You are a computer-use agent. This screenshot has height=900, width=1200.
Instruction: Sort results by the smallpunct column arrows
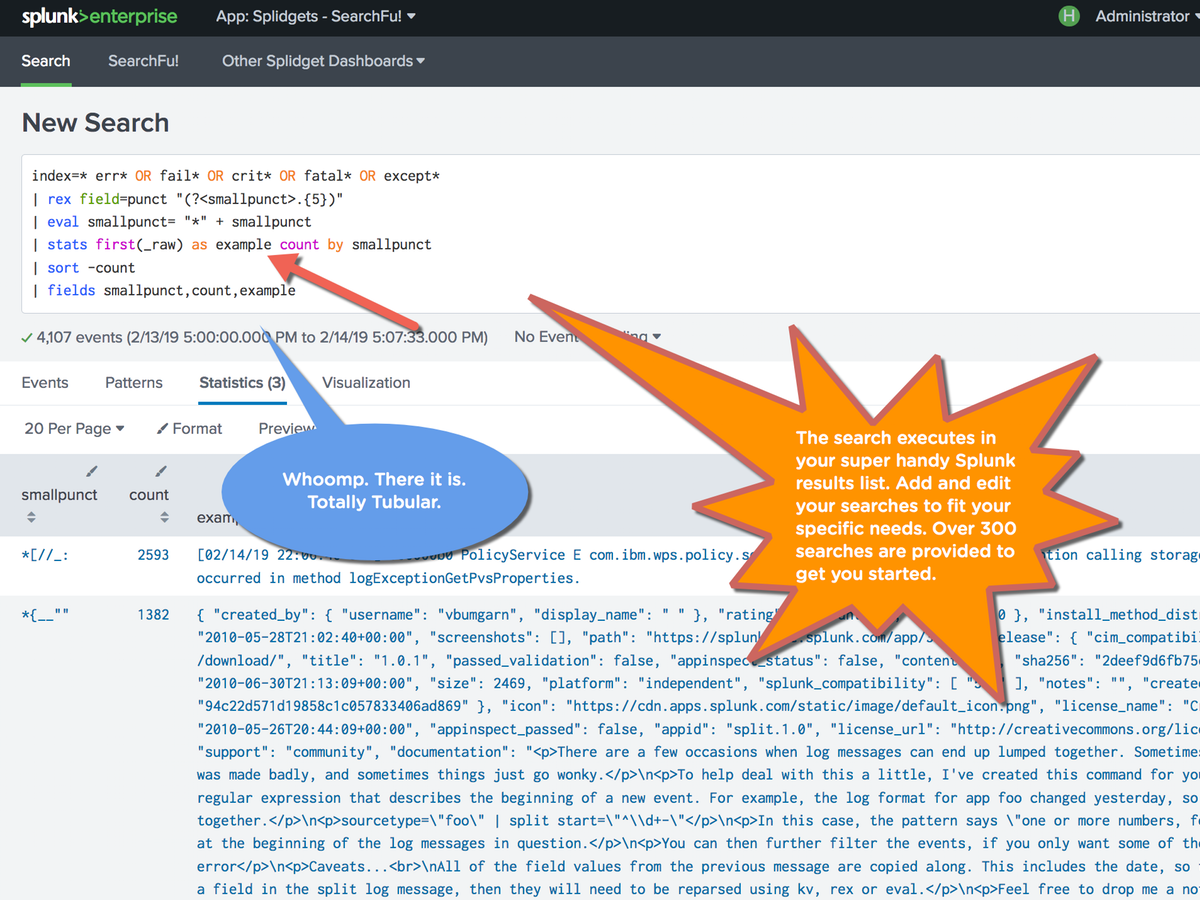31,517
